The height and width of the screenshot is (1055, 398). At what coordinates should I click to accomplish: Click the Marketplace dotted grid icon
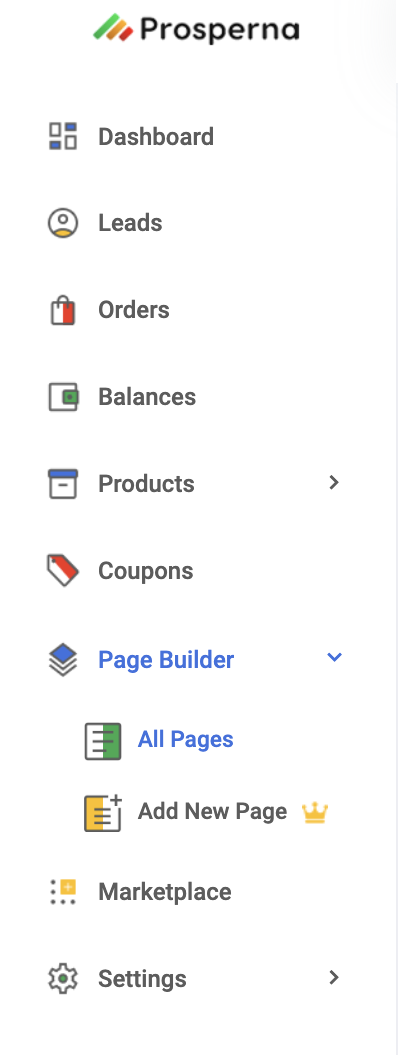click(63, 892)
